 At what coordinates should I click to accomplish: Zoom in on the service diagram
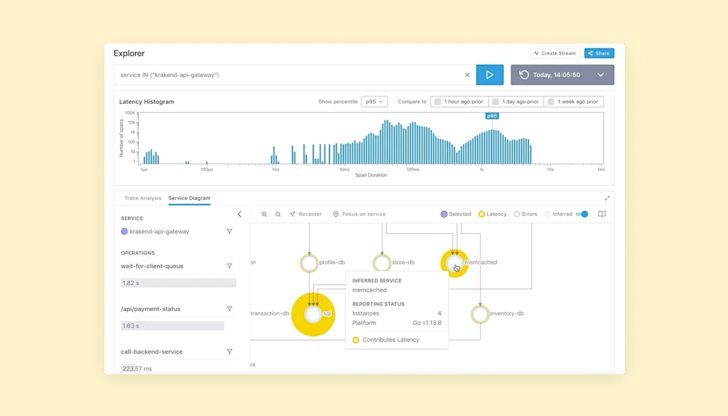pos(264,214)
